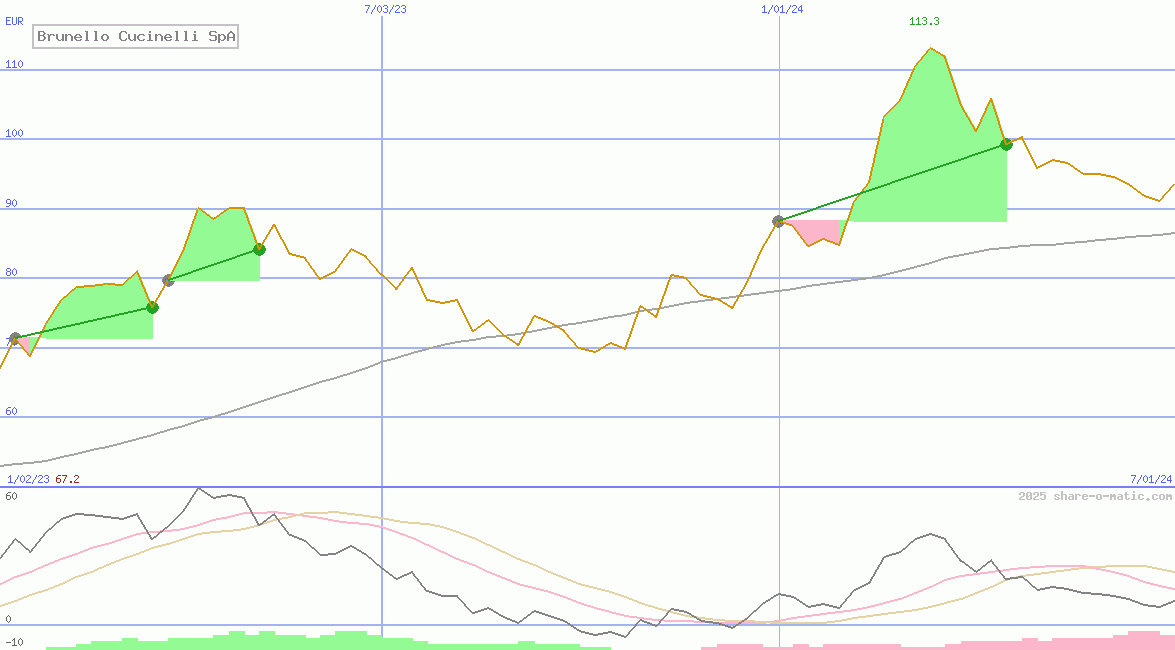Click the large green profit area in 2024
The image size is (1175, 650).
[x=930, y=150]
